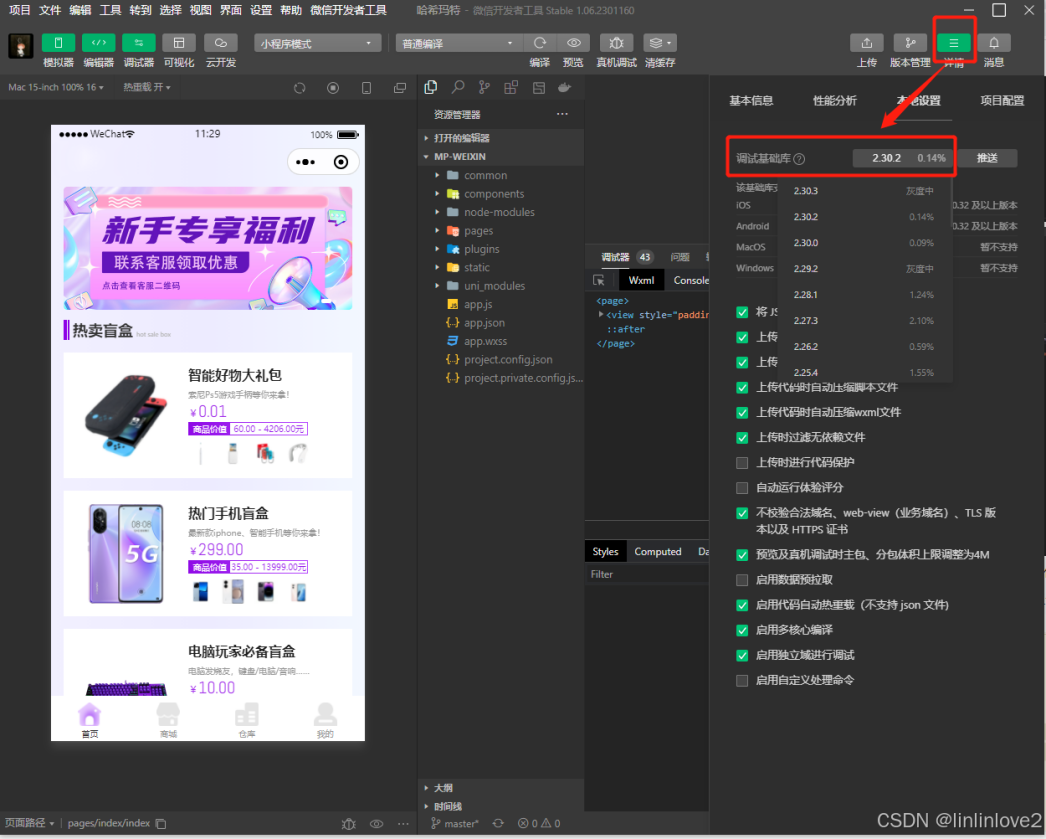
Task: Select base library version 2.30.3
Action: coord(865,191)
